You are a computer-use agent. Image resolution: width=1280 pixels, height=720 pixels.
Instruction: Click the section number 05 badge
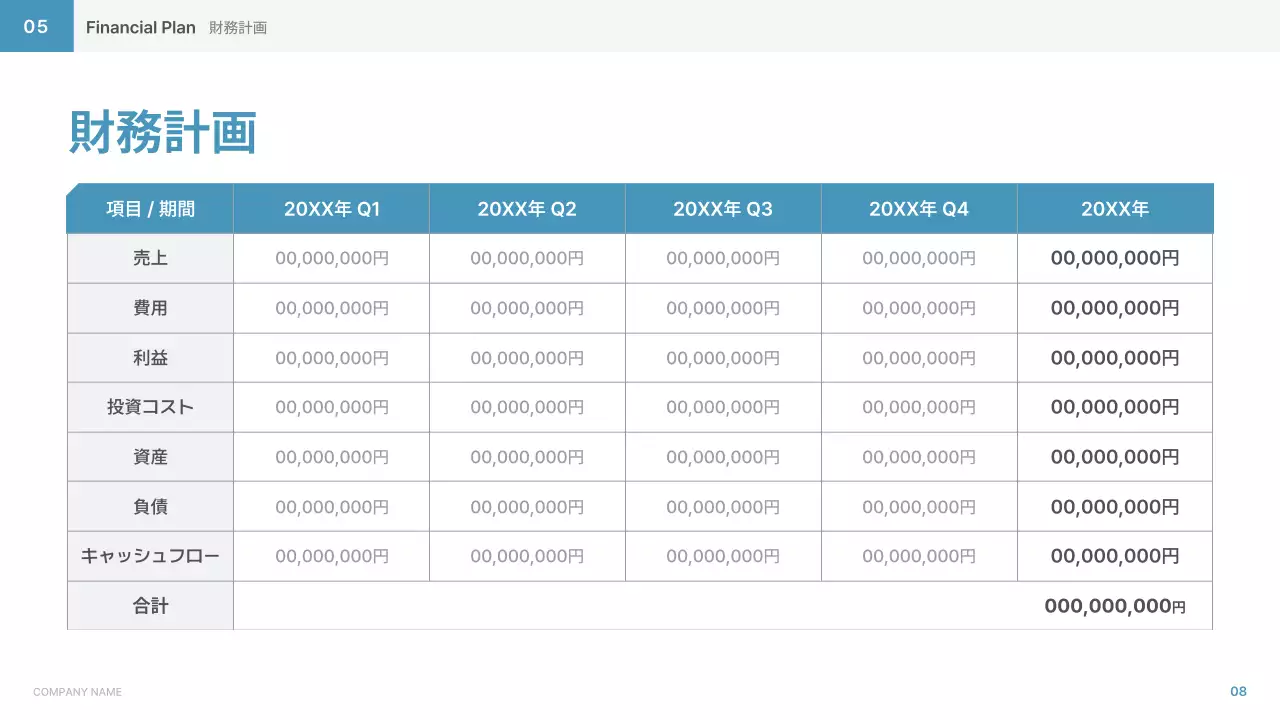(36, 27)
